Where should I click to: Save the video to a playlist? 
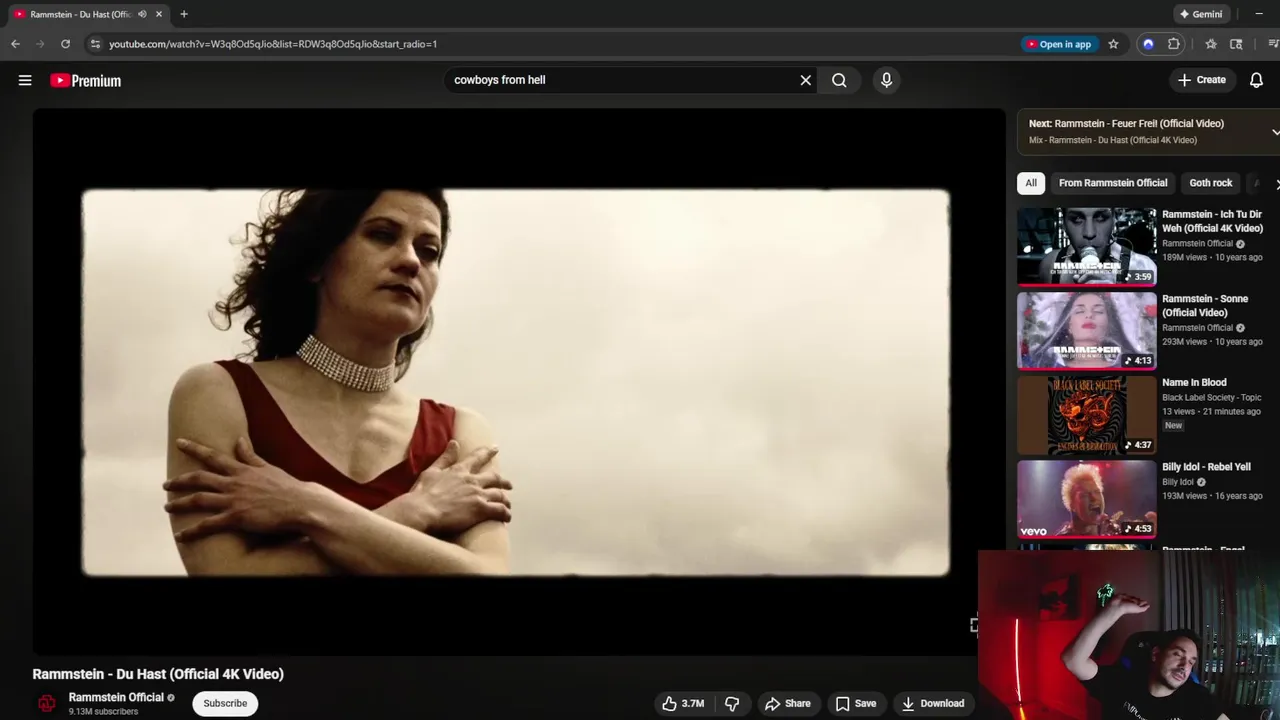tap(856, 703)
